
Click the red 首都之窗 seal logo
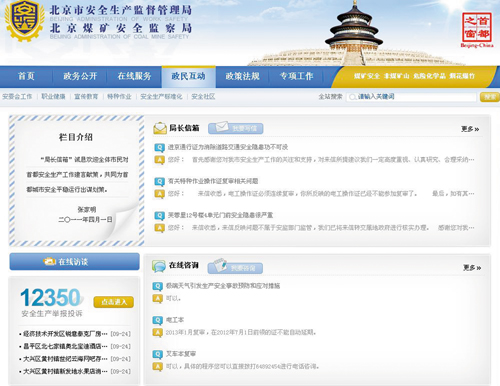477,27
